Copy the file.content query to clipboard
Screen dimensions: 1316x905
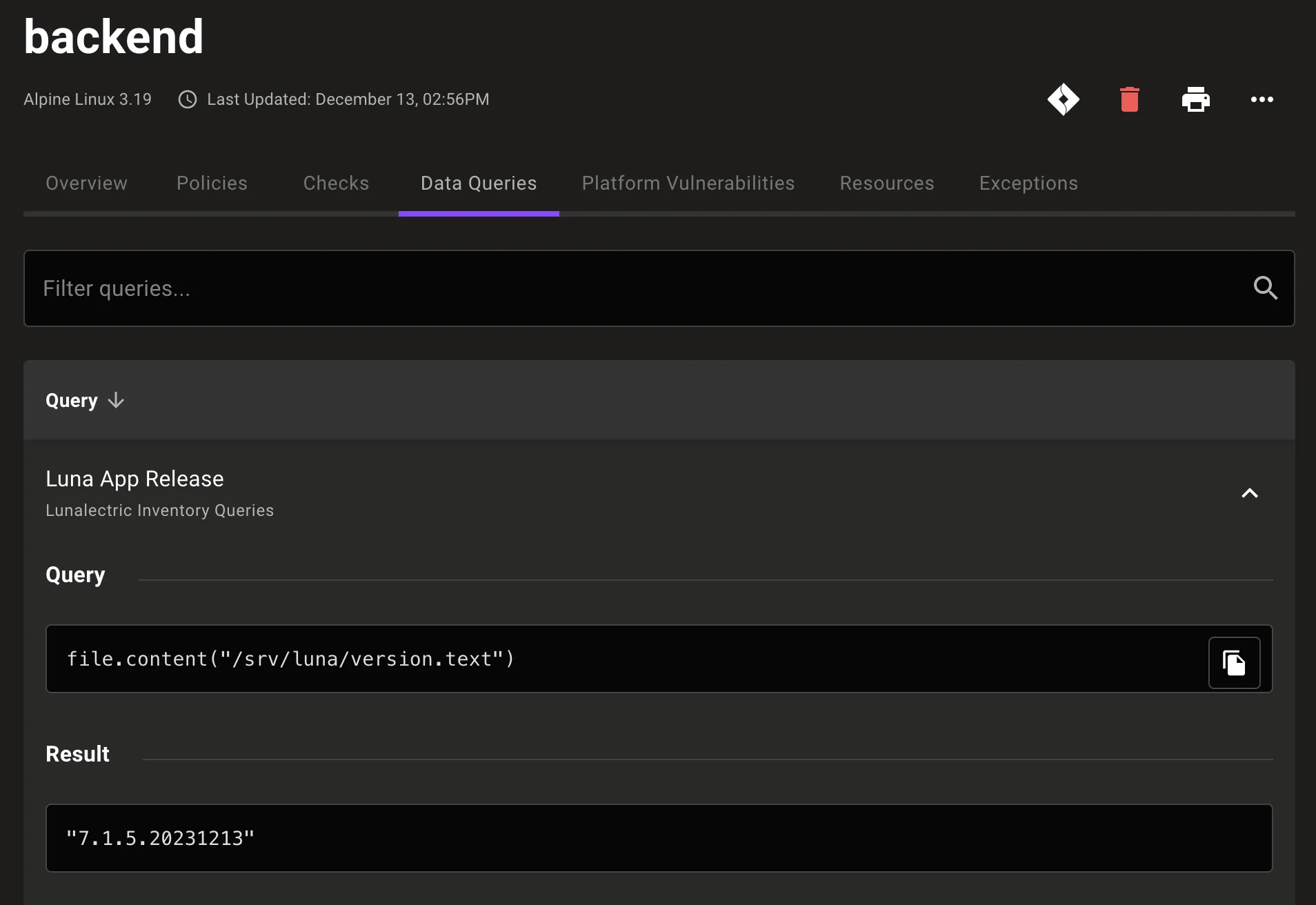[x=1234, y=661]
